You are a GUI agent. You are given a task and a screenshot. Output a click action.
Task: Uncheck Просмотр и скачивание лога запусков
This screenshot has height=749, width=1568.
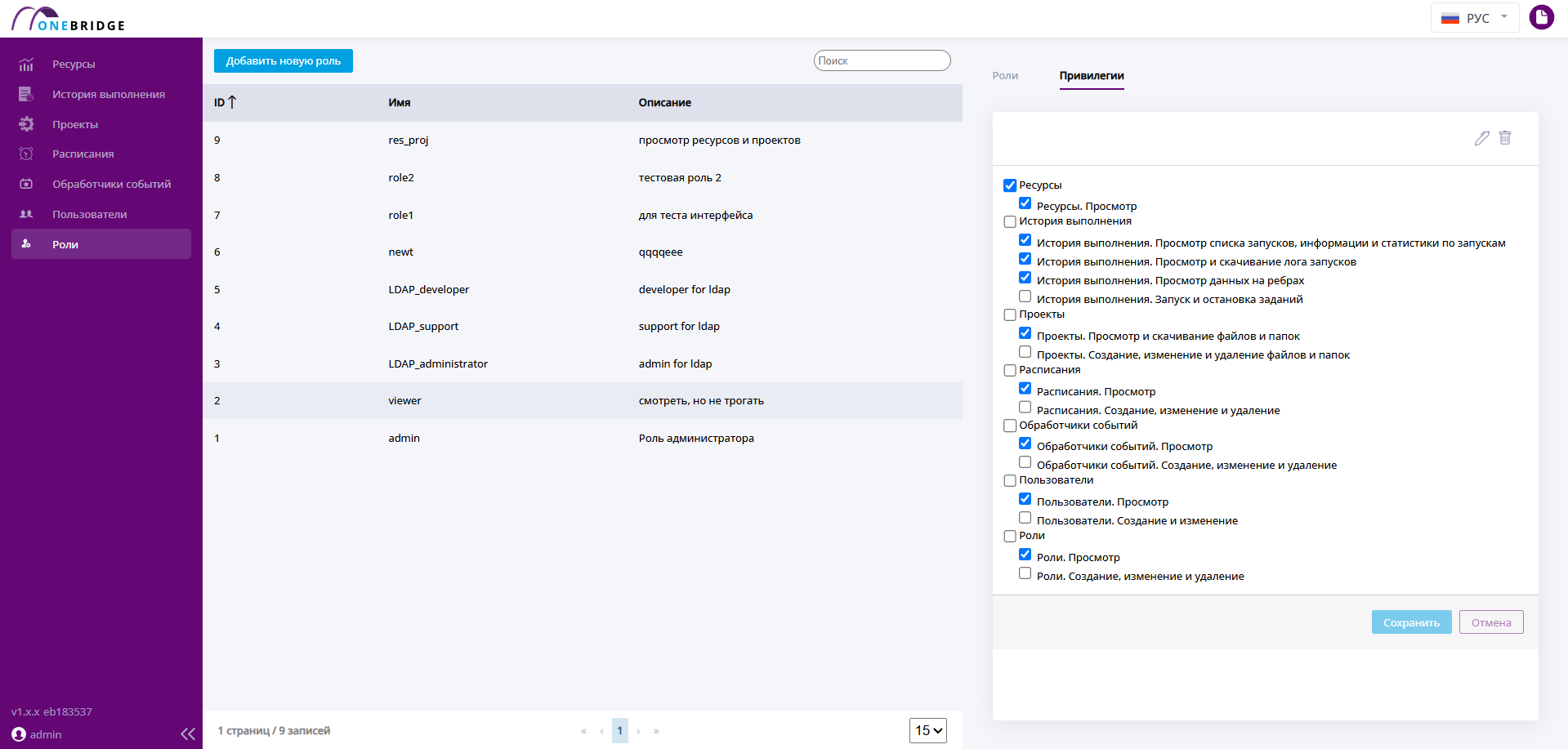coord(1025,259)
